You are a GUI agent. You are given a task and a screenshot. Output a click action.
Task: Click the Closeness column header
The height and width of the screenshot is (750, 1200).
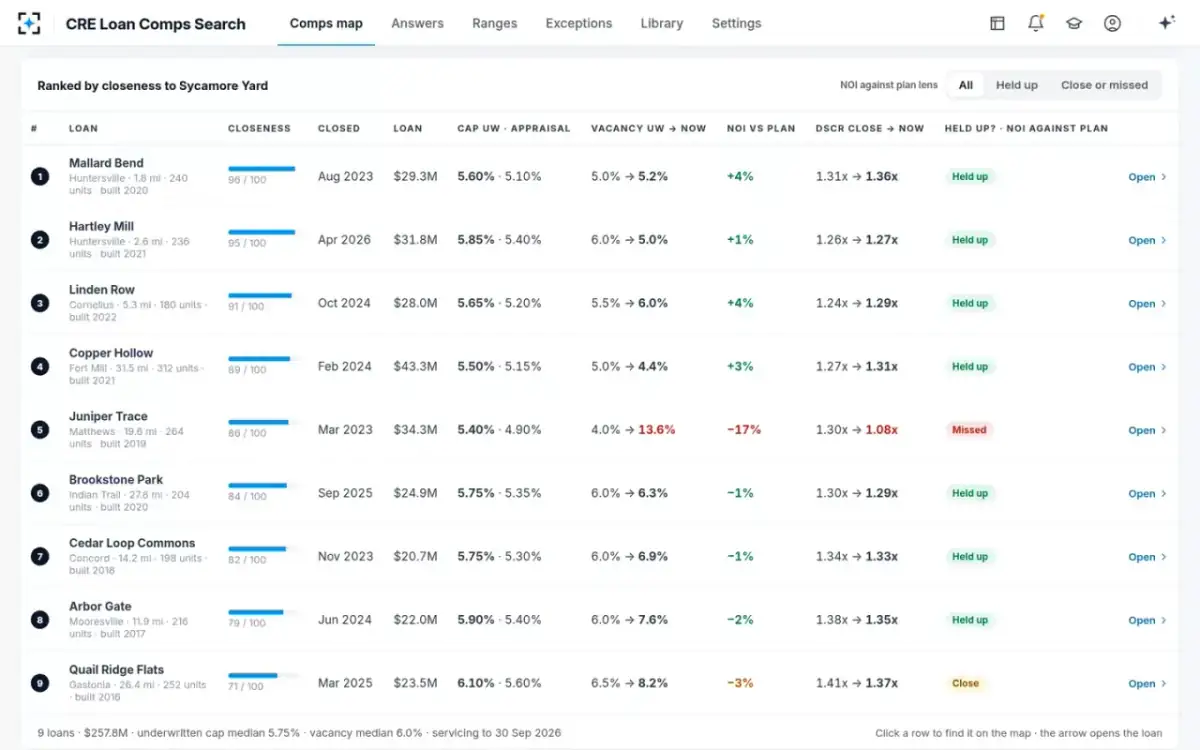coord(259,128)
